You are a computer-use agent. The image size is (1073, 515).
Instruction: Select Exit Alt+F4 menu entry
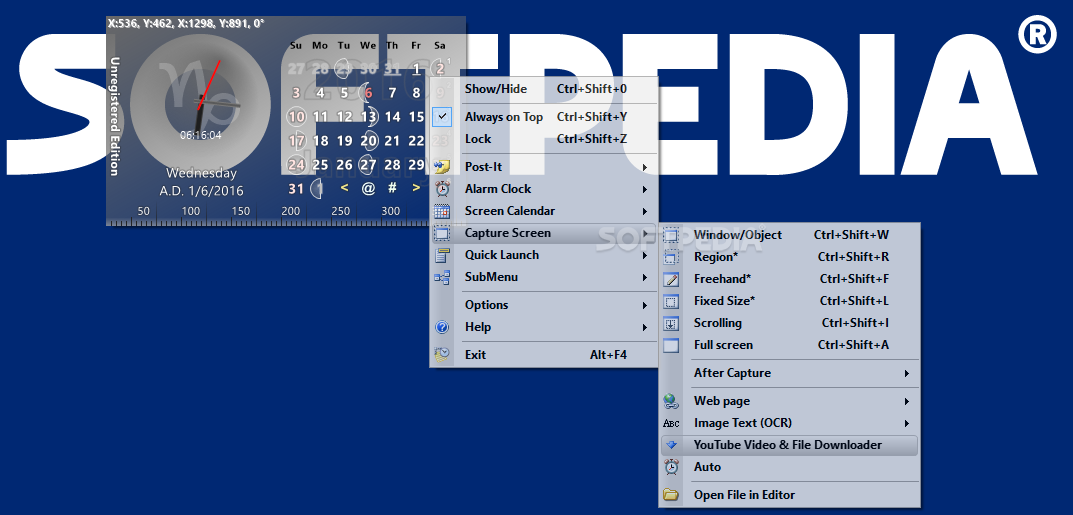click(x=544, y=354)
